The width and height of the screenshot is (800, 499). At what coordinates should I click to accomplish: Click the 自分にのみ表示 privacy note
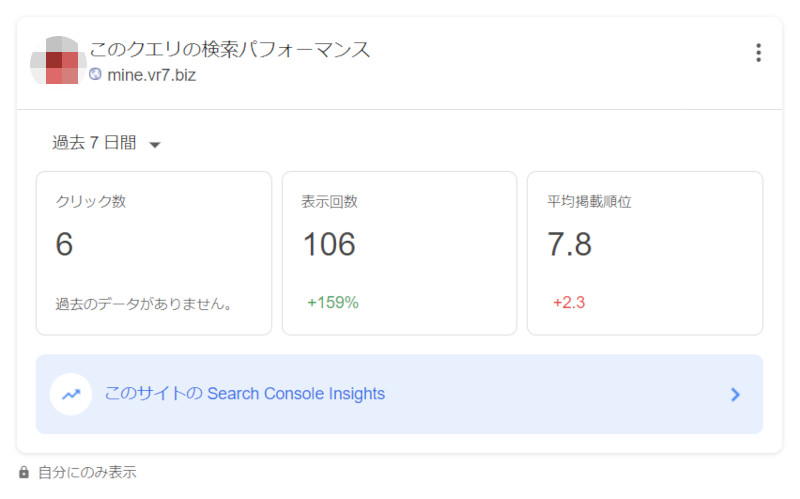(87, 472)
